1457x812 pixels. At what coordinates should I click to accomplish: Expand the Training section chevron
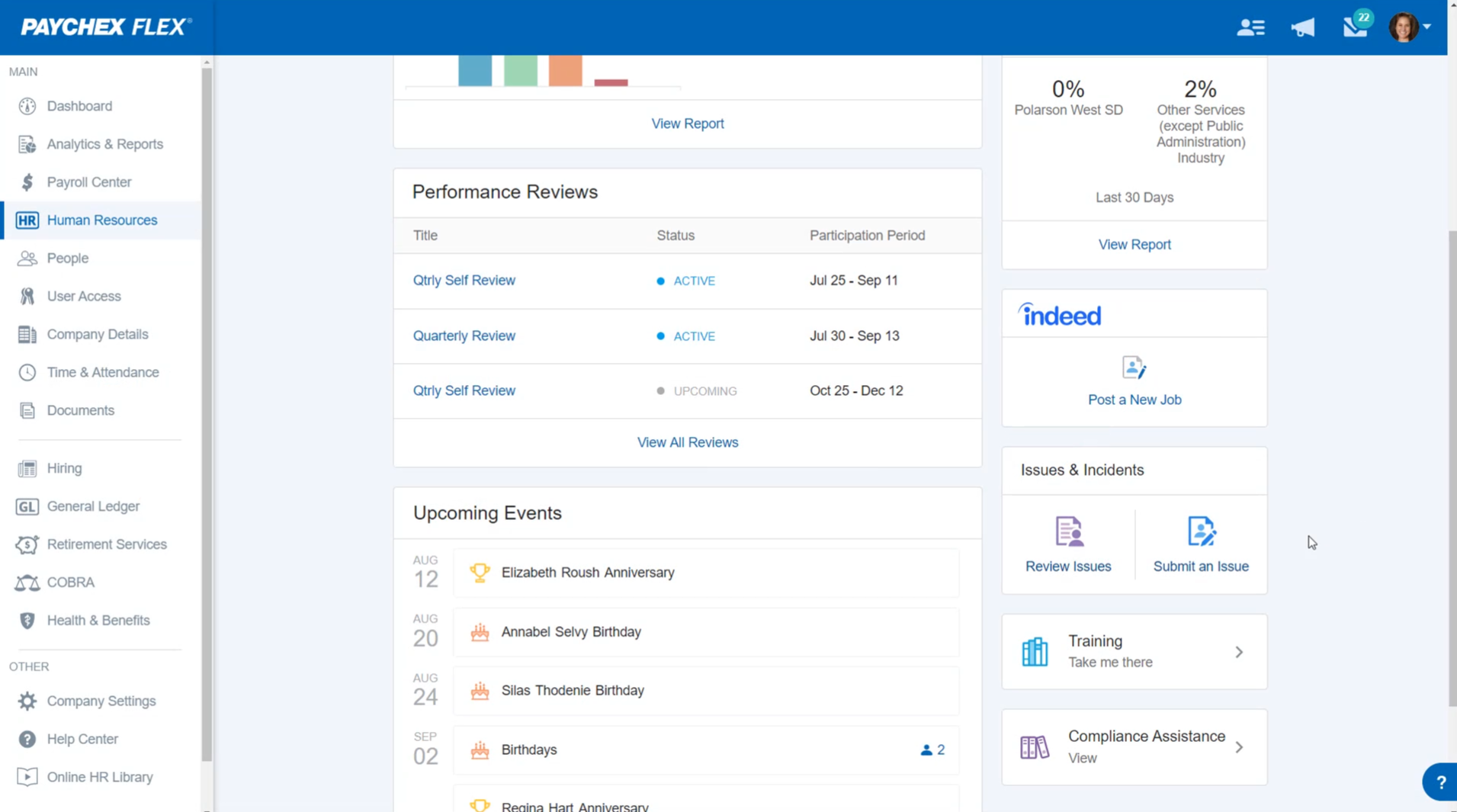pyautogui.click(x=1239, y=652)
